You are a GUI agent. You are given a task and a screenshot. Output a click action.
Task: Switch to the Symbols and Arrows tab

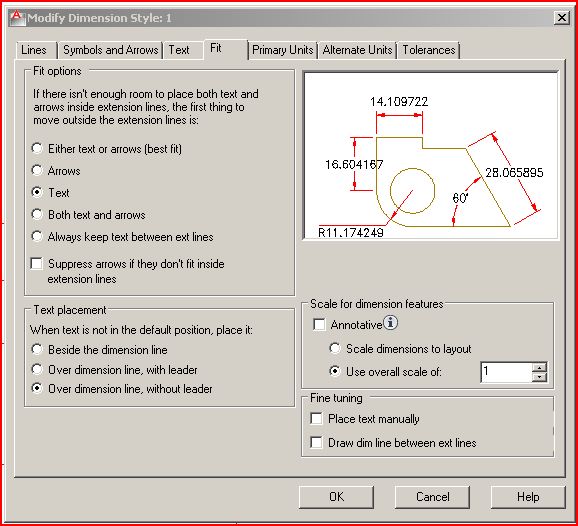point(110,50)
